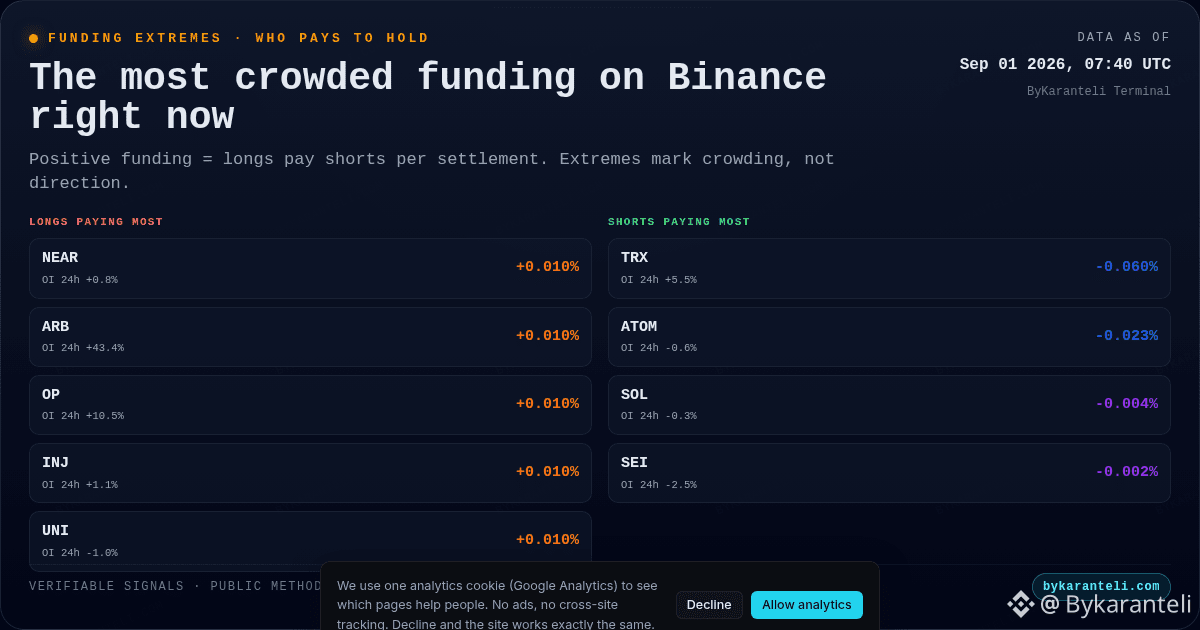Allow analytics in cookie banner
Viewport: 1200px width, 630px height.
pyautogui.click(x=807, y=605)
